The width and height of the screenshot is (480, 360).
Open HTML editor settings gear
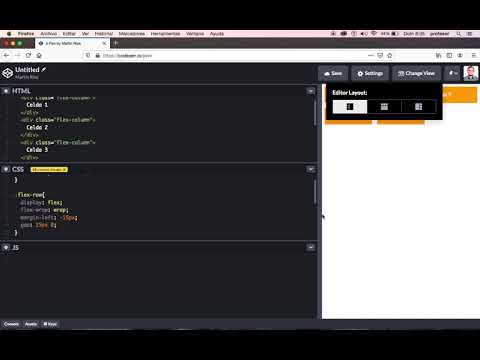pyautogui.click(x=6, y=91)
